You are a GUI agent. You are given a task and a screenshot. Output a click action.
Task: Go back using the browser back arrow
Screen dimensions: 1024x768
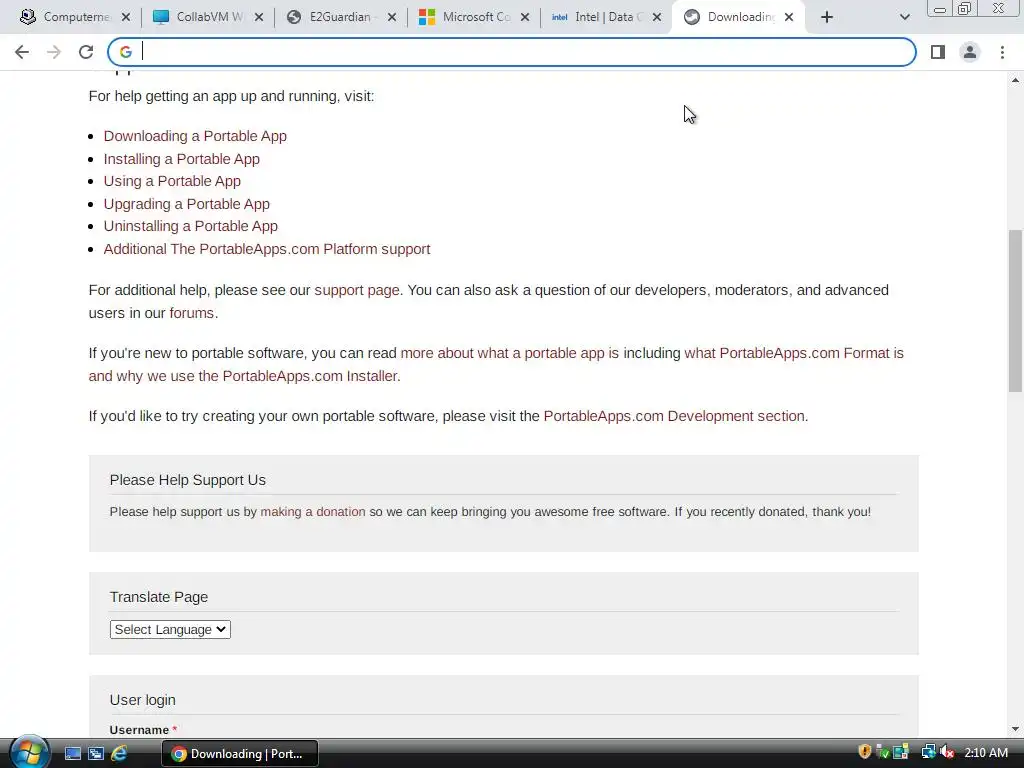22,52
